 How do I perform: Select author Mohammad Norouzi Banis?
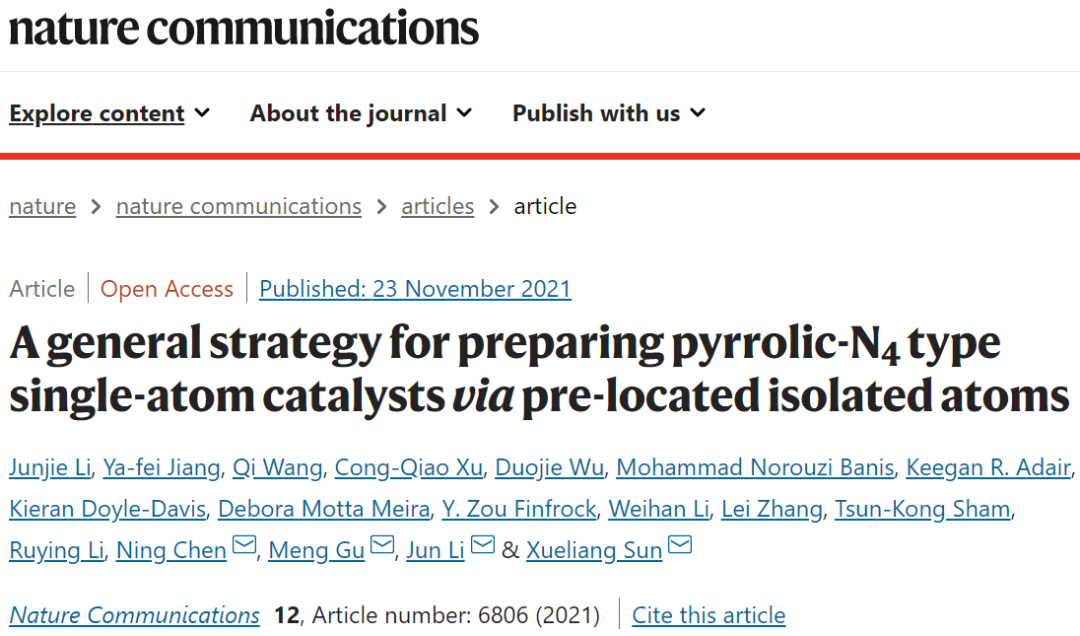click(x=755, y=468)
